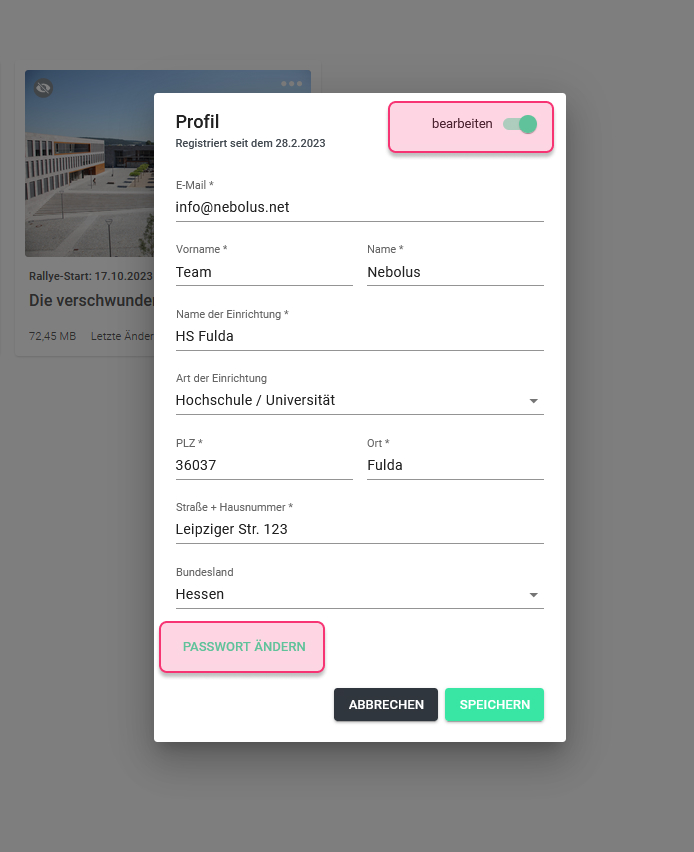Click the ABBRECHEN button
Screen dimensions: 694x852
tap(386, 705)
